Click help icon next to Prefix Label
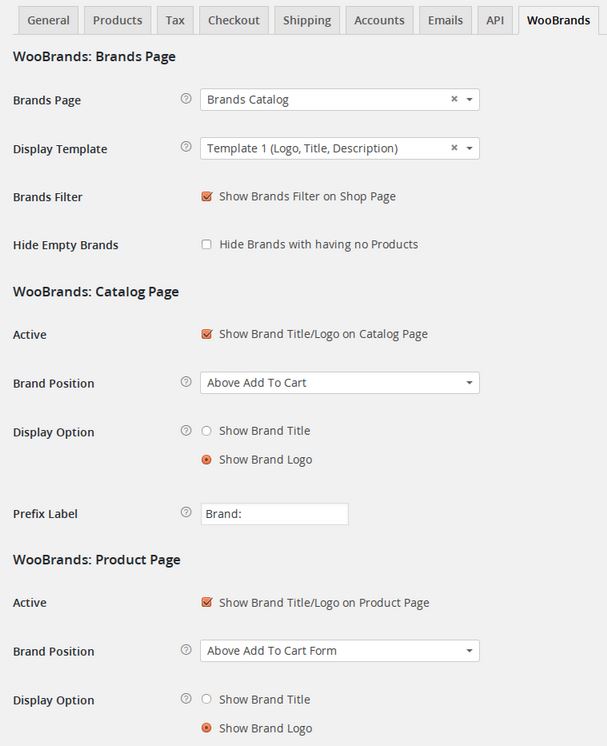 pos(186,512)
